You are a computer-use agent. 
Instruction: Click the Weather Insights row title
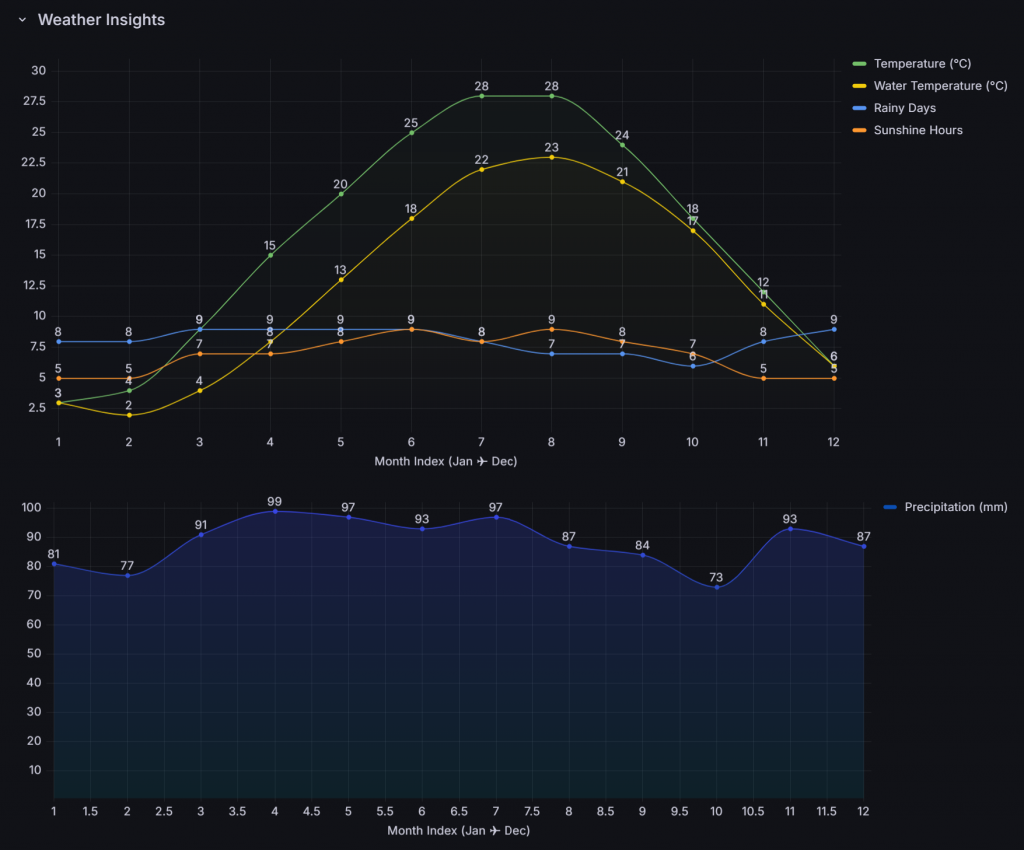101,20
